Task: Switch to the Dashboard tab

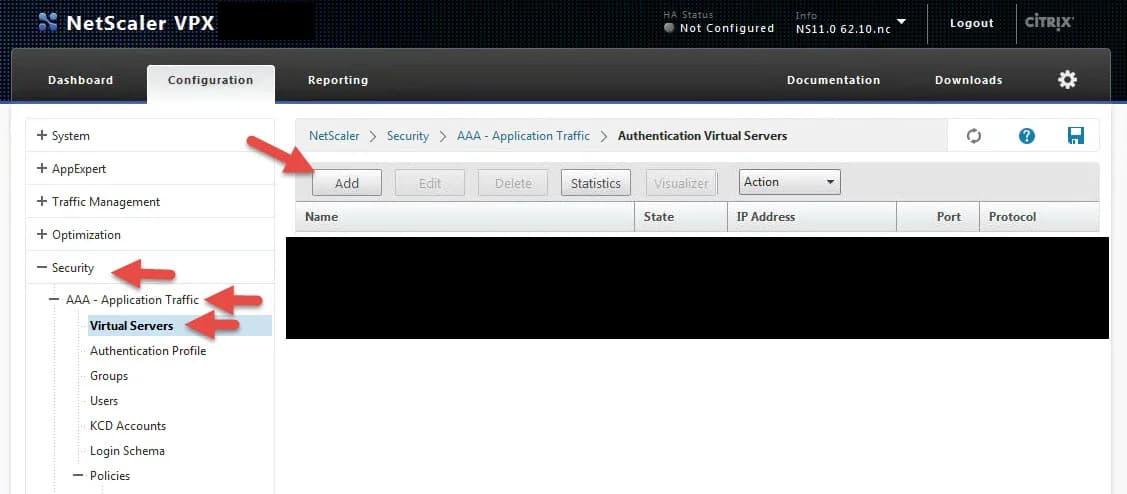Action: [80, 80]
